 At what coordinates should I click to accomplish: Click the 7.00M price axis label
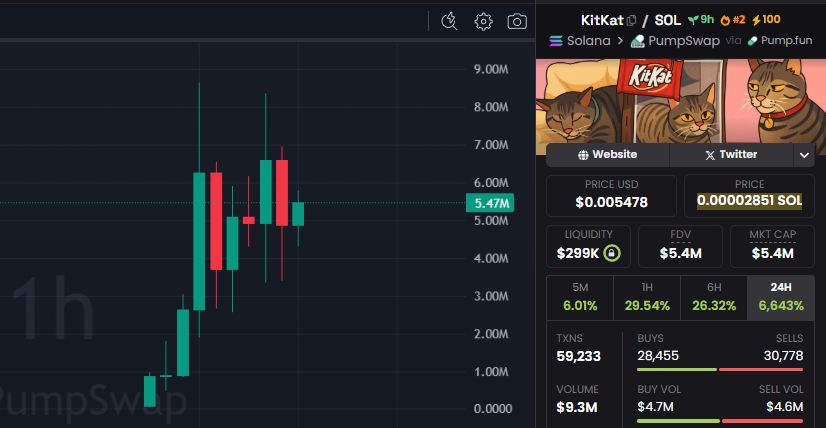coord(491,145)
